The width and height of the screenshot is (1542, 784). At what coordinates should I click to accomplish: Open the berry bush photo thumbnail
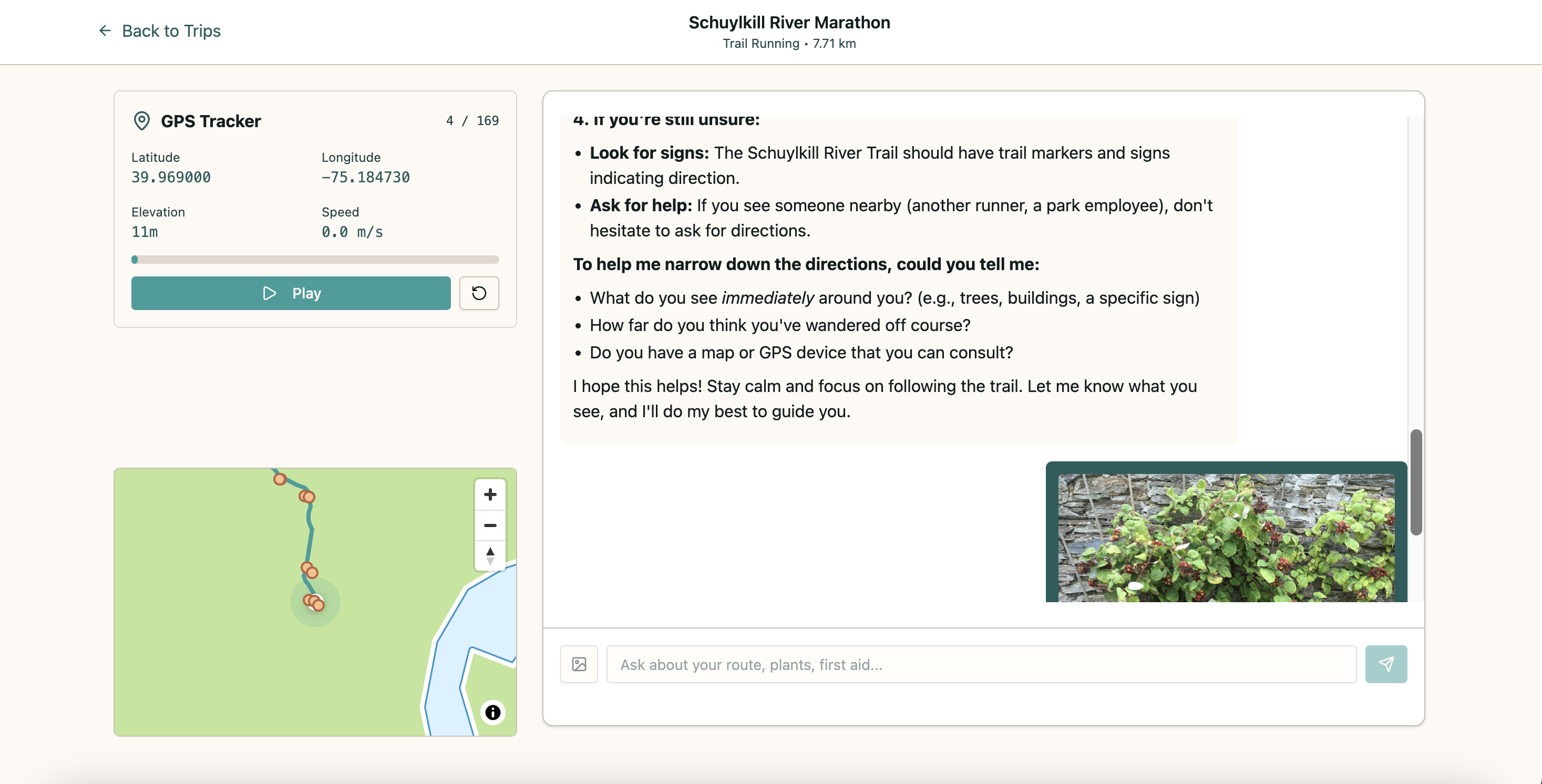[x=1226, y=537]
